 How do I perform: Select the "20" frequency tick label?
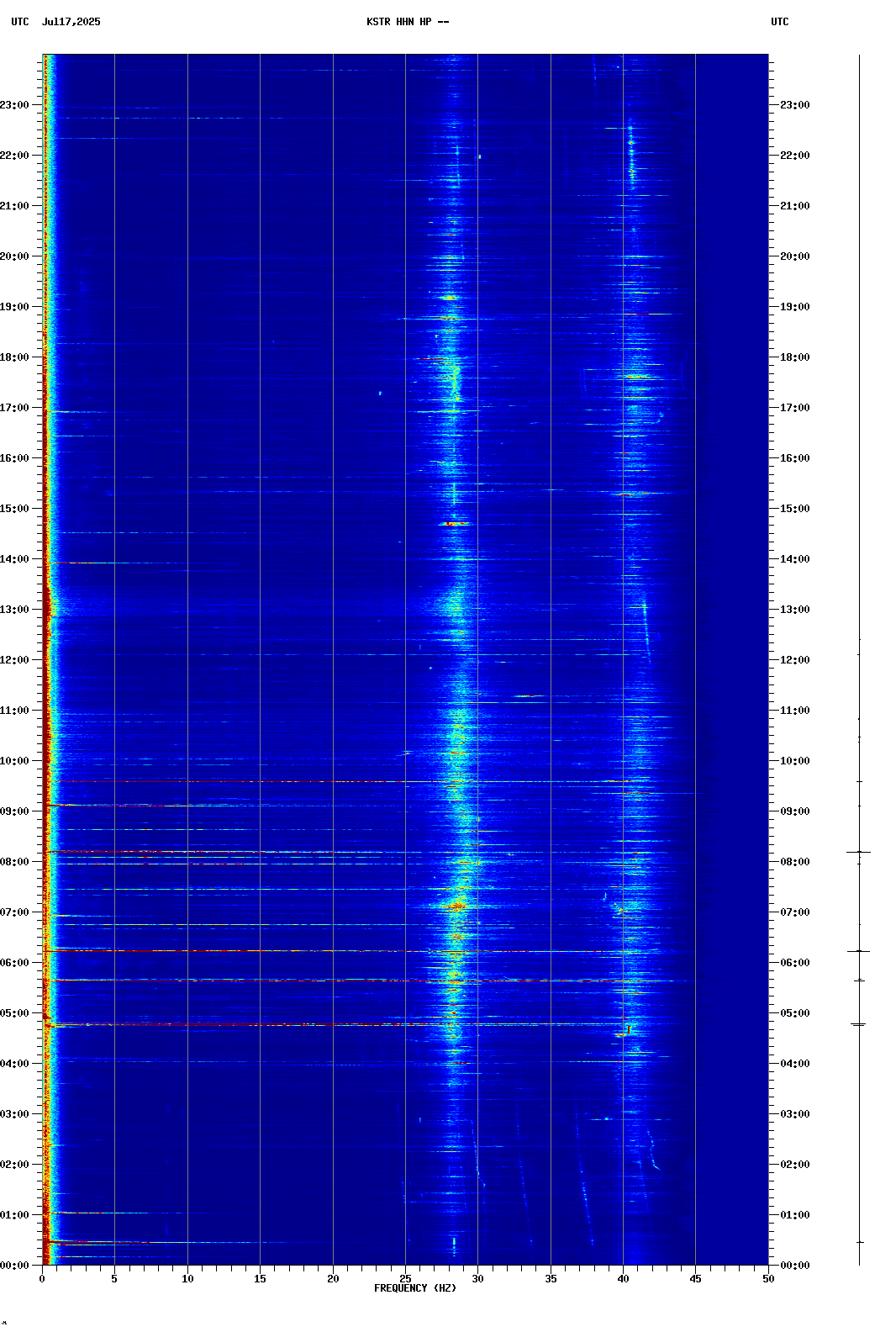tap(333, 1279)
